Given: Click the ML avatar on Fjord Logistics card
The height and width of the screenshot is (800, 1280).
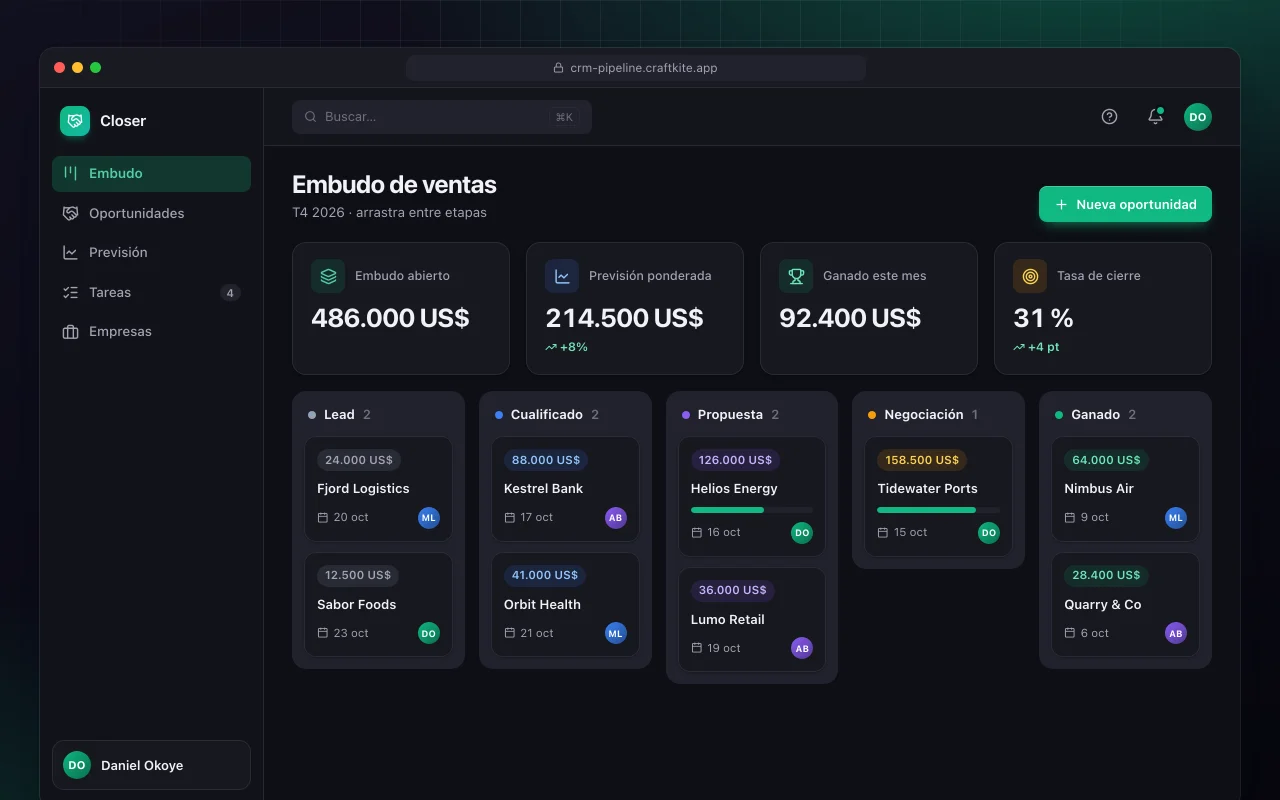Looking at the screenshot, I should 429,518.
